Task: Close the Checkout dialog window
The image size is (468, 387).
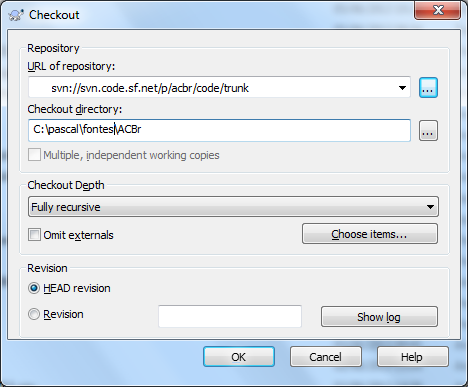Action: pos(438,10)
